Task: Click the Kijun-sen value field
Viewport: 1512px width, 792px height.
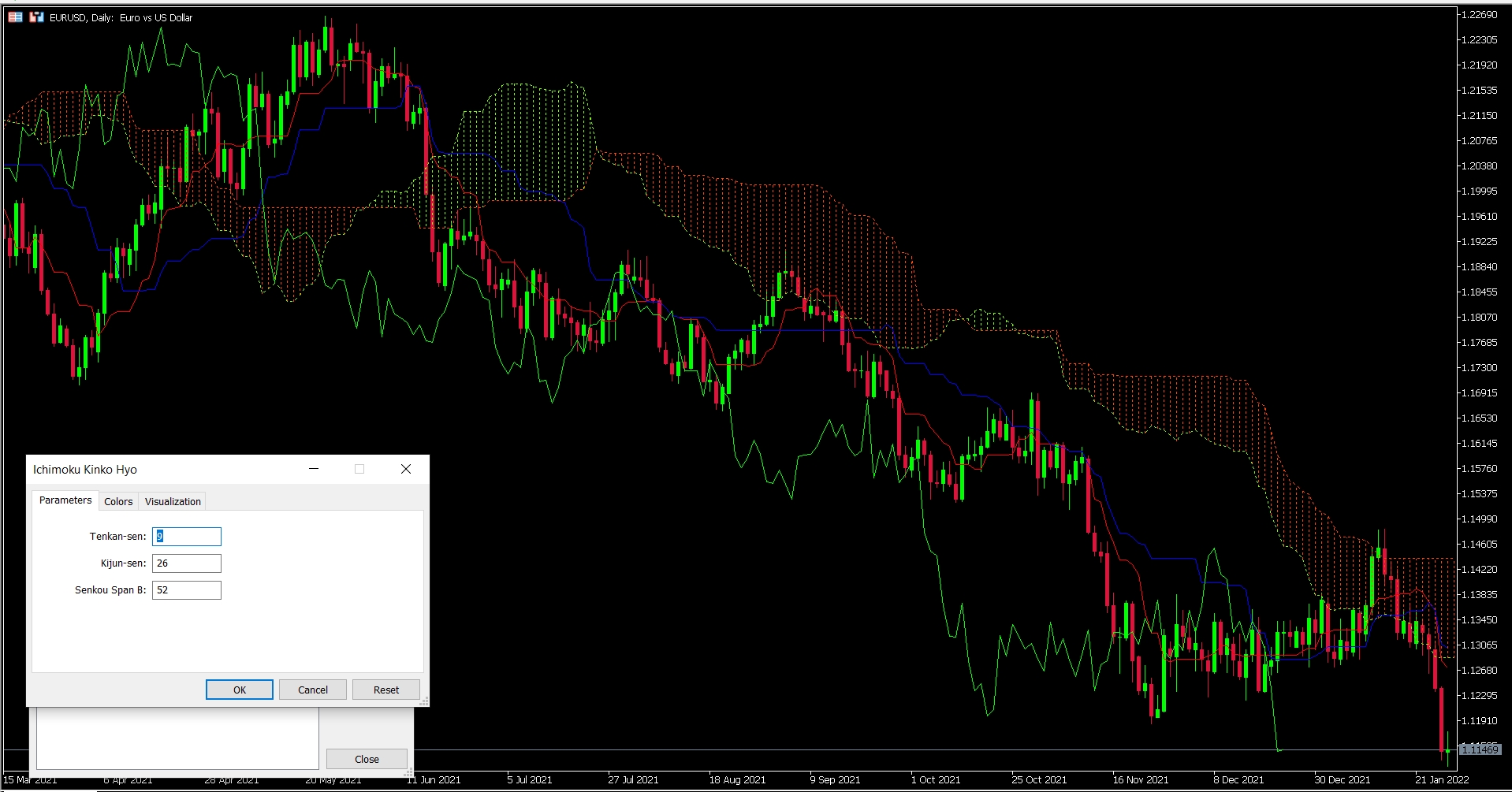Action: pos(187,563)
